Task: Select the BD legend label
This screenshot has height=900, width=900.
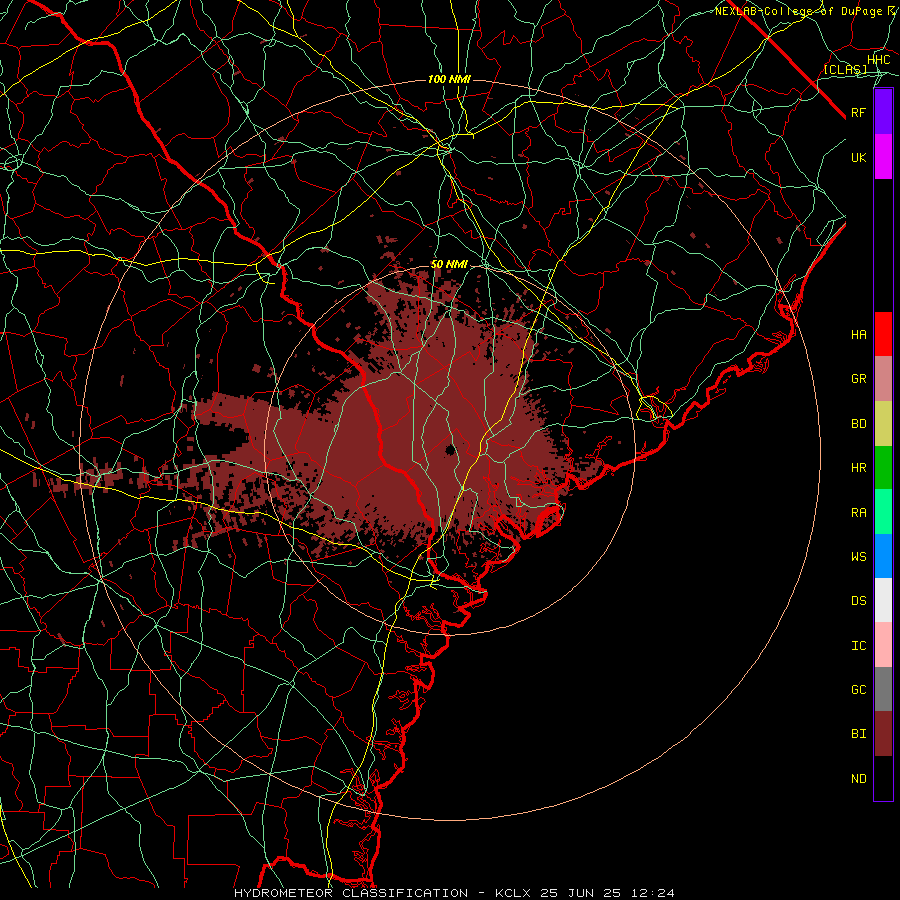Action: pyautogui.click(x=858, y=424)
